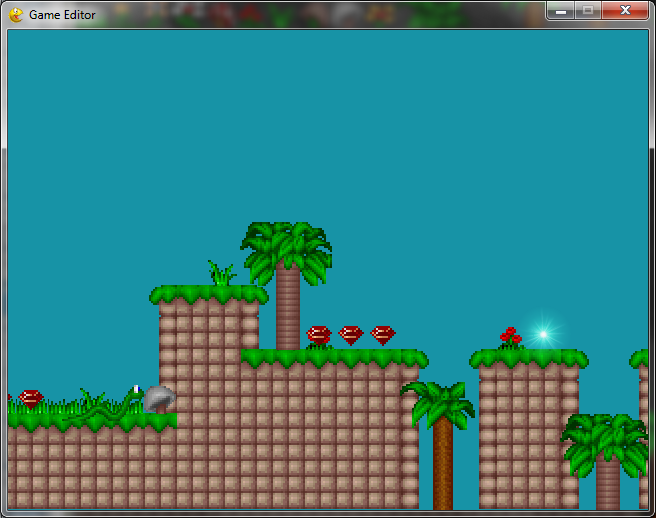Screen dimensions: 656x518
Task: Click the small grass tuft on the highest platform
Action: (x=221, y=273)
